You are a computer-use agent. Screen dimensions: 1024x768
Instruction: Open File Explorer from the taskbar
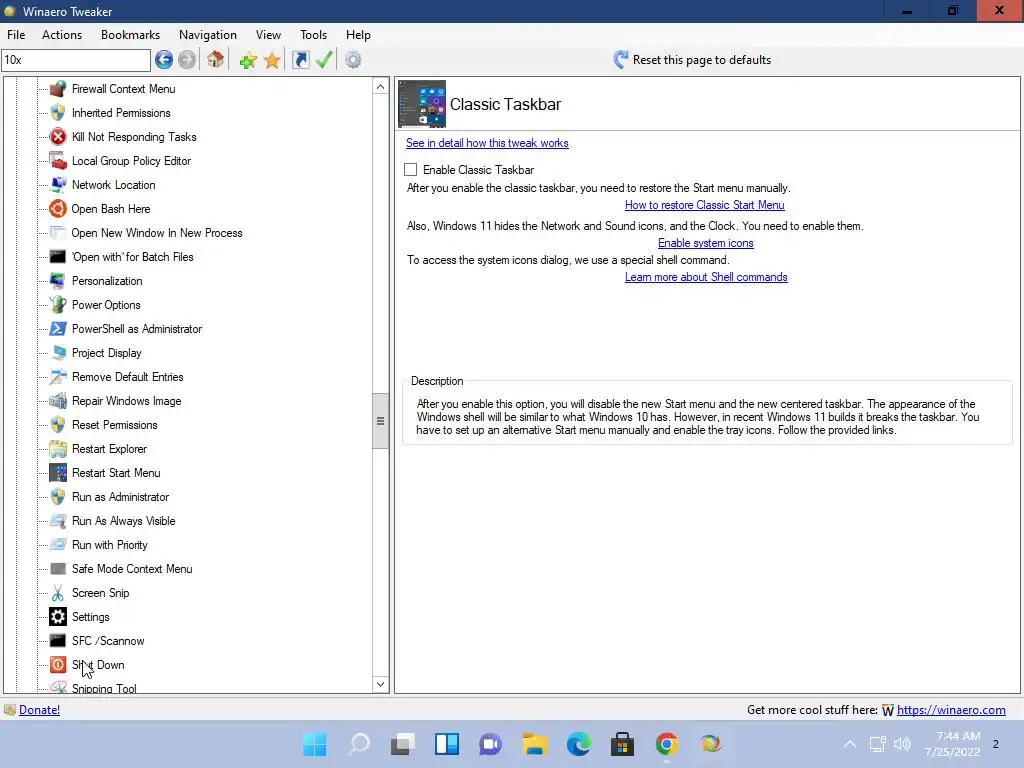click(x=534, y=744)
